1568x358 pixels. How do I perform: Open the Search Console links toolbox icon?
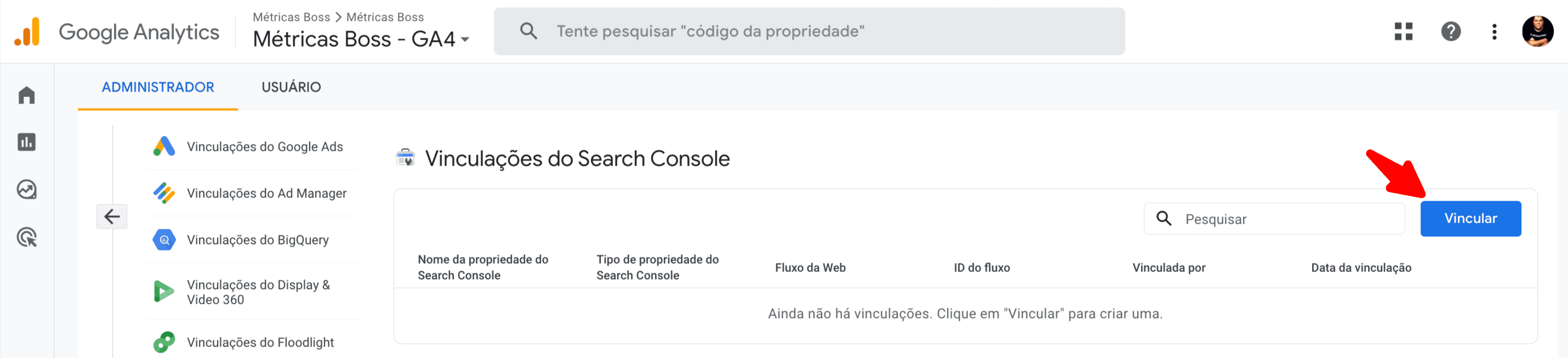405,158
